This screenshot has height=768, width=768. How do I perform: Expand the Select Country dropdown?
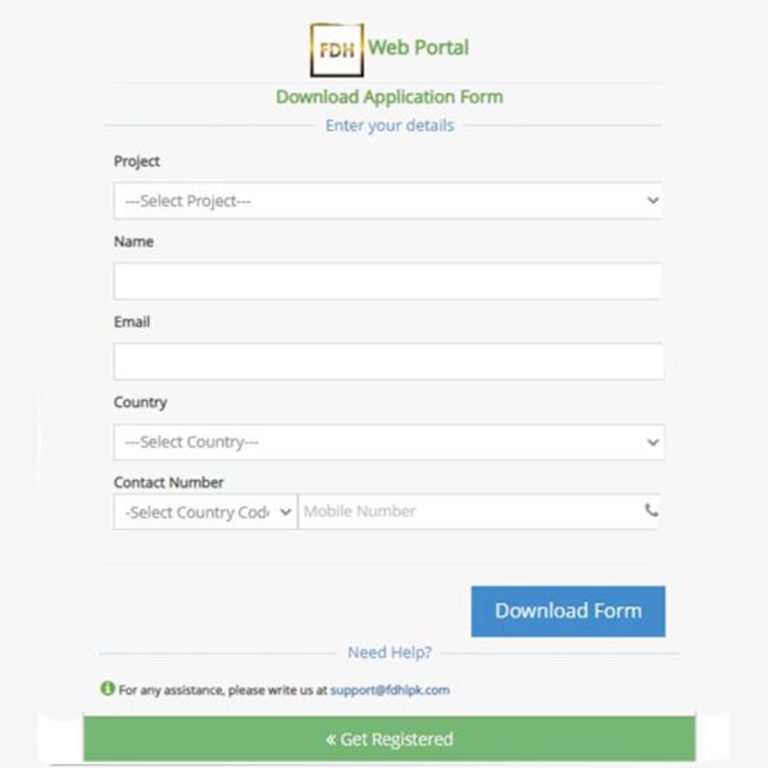[389, 442]
